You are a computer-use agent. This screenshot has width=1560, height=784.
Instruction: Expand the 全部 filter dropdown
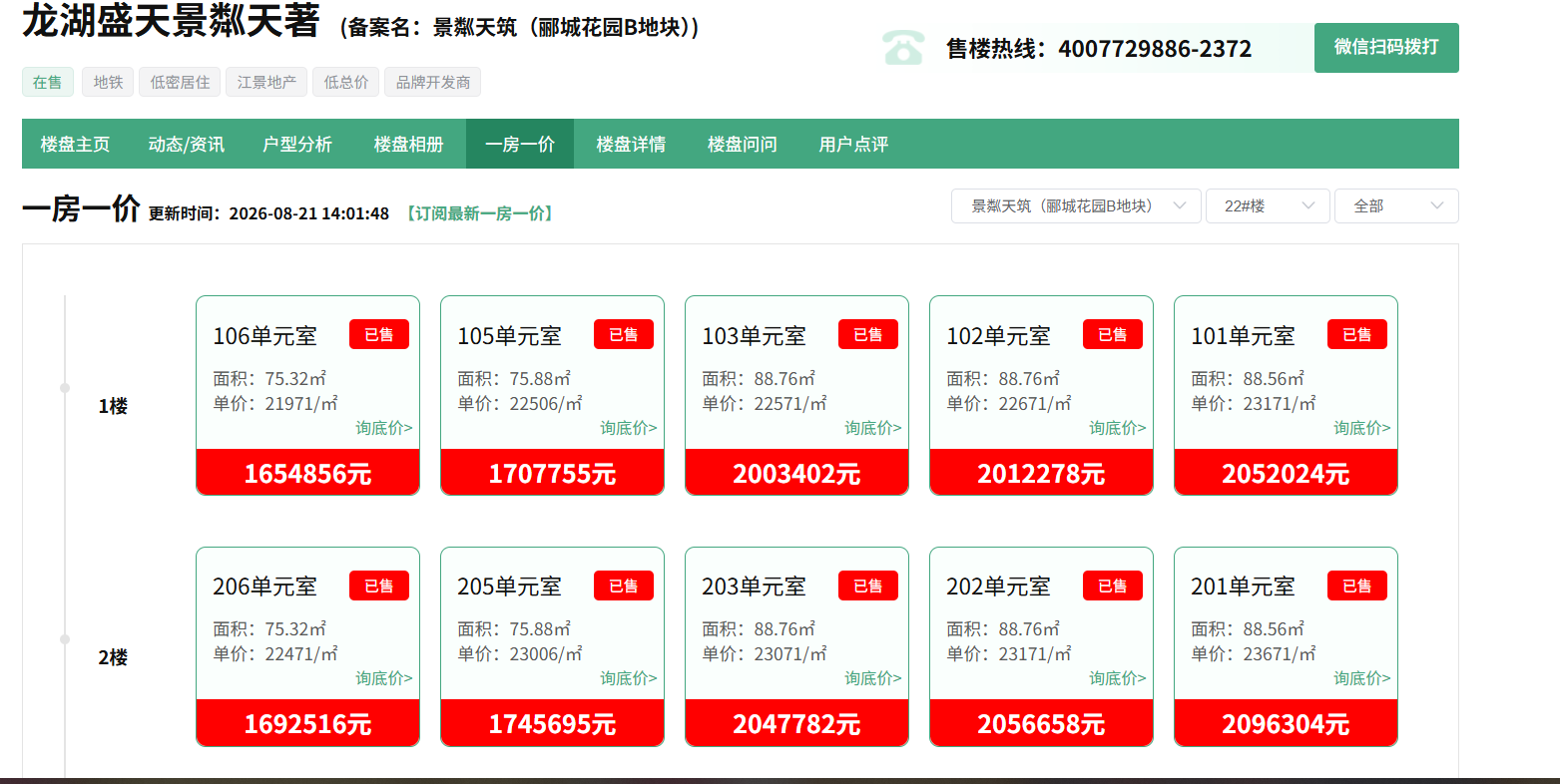1396,206
